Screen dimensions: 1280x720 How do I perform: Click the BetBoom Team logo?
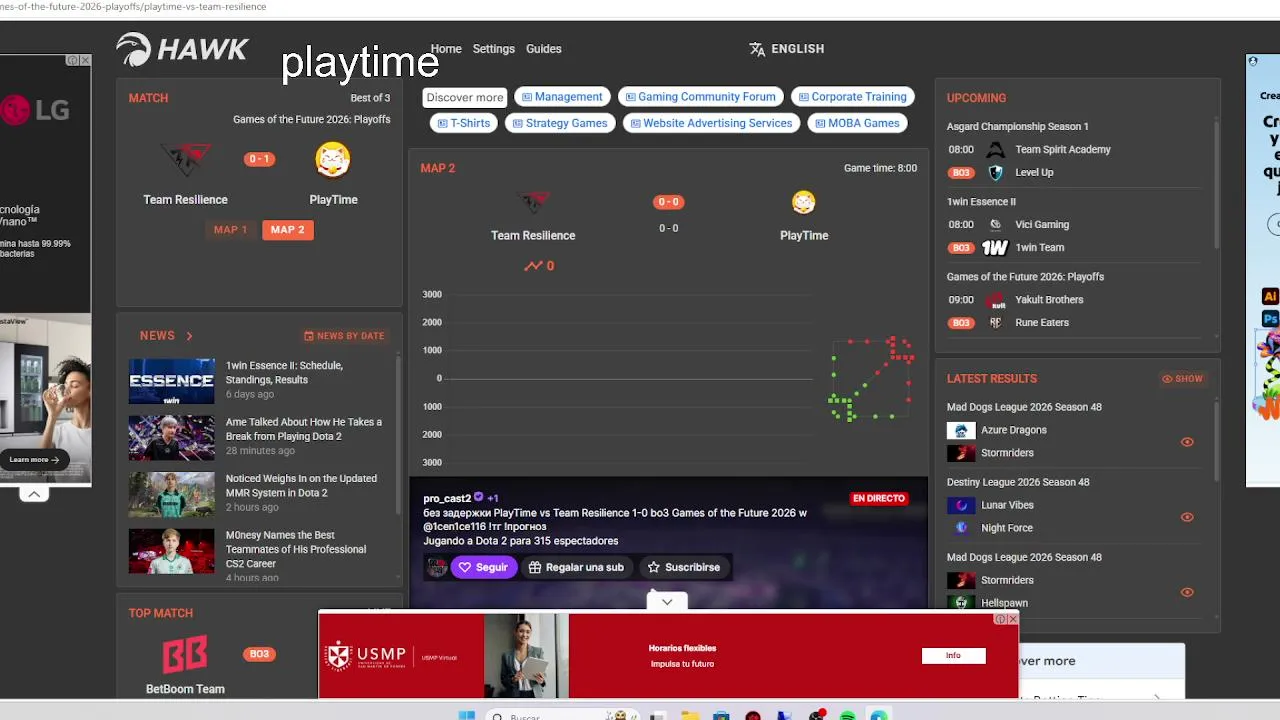click(185, 654)
